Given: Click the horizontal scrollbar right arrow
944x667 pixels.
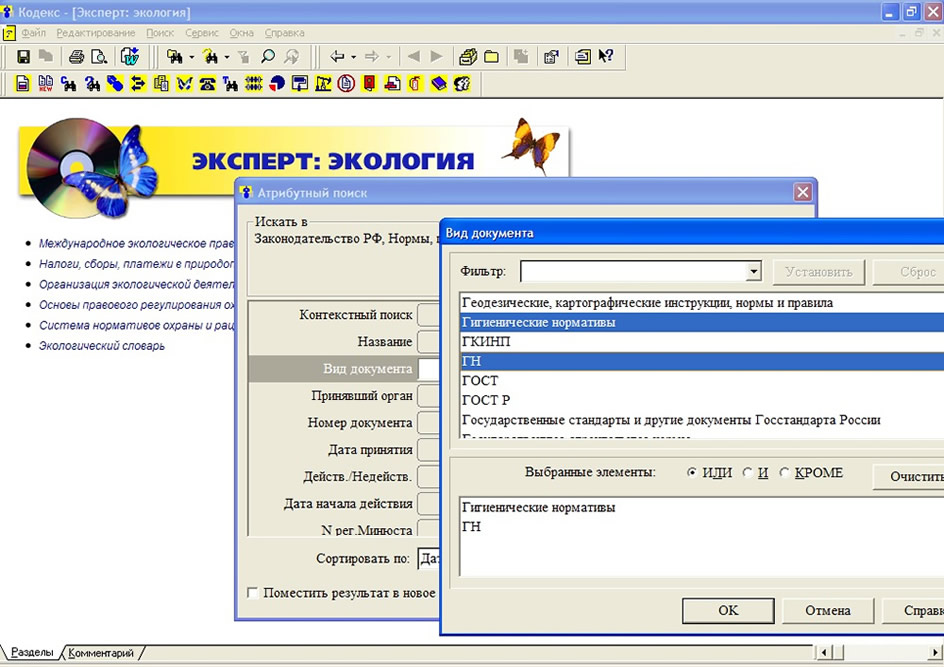Looking at the screenshot, I should pyautogui.click(x=934, y=653).
